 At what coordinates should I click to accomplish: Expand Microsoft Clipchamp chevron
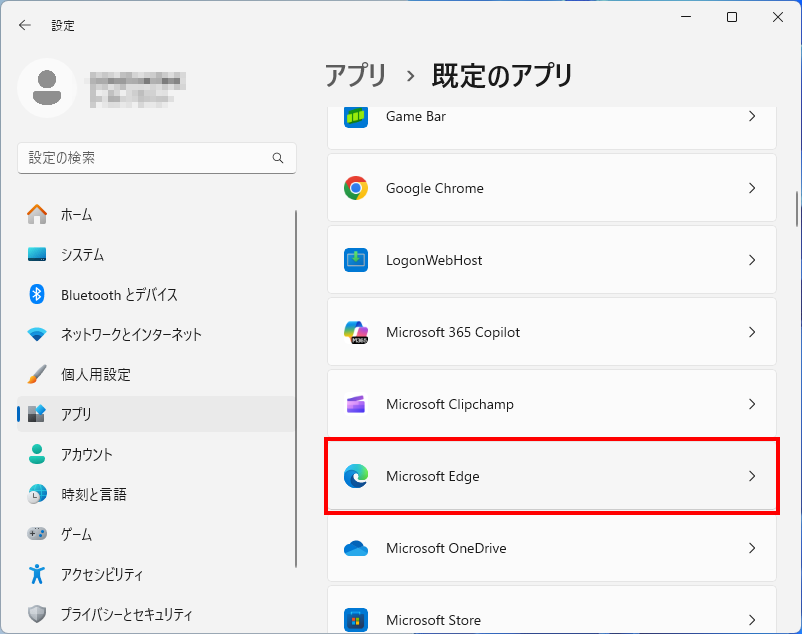[752, 404]
